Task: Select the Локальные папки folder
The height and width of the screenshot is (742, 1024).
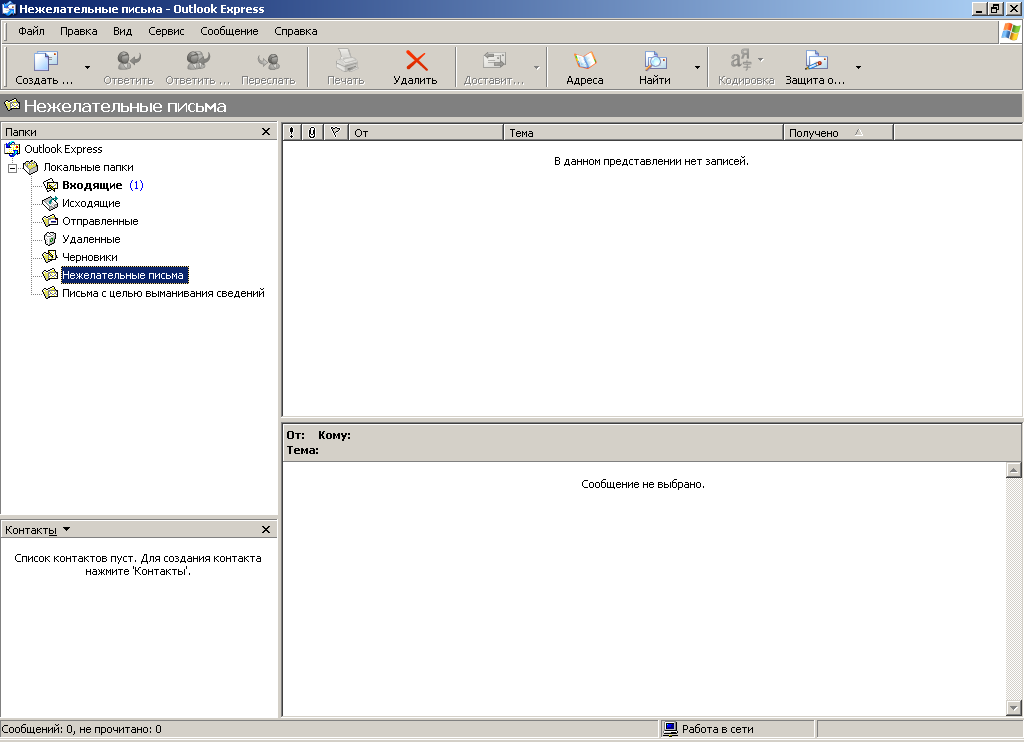Action: (88, 167)
